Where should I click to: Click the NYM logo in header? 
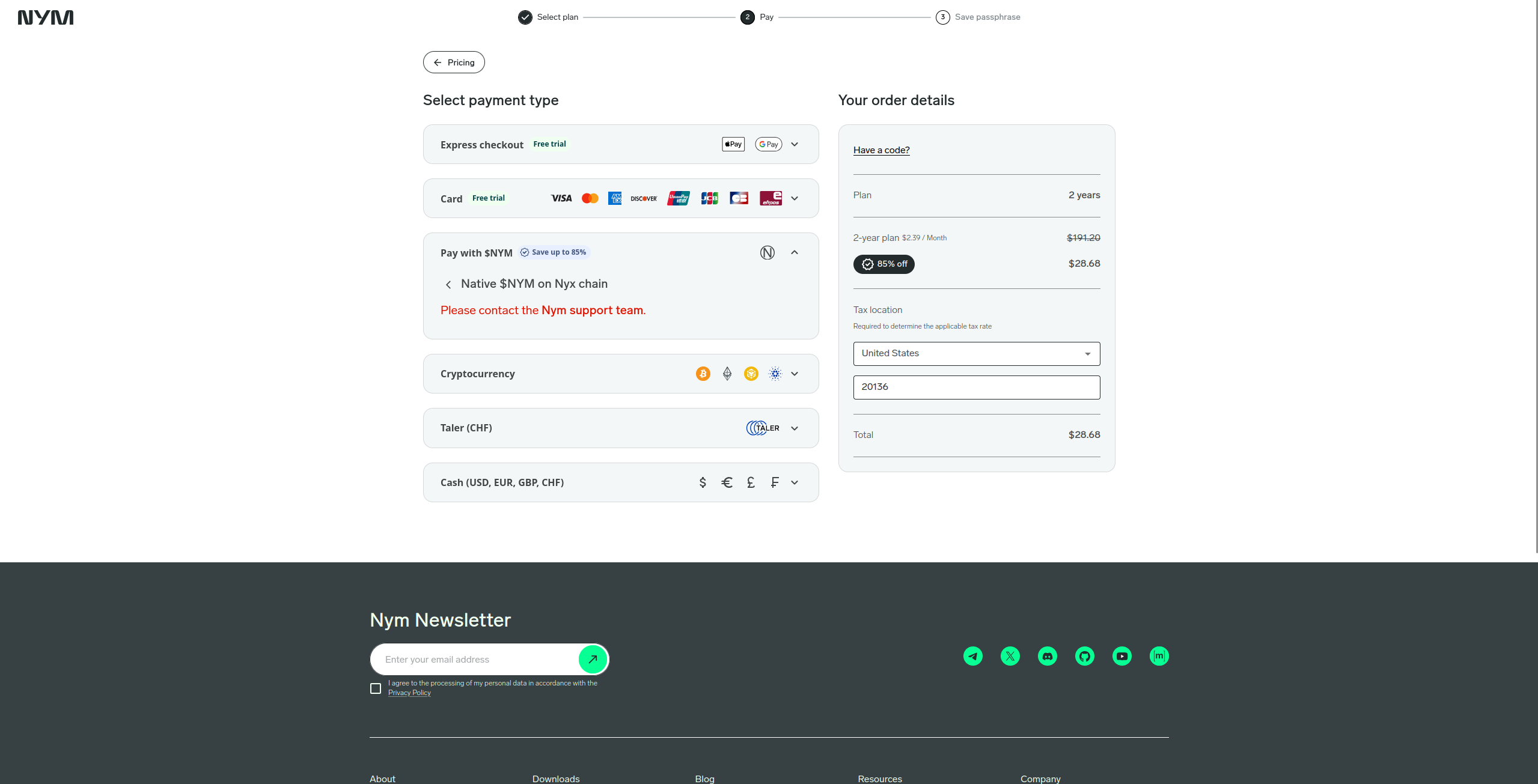click(x=46, y=17)
